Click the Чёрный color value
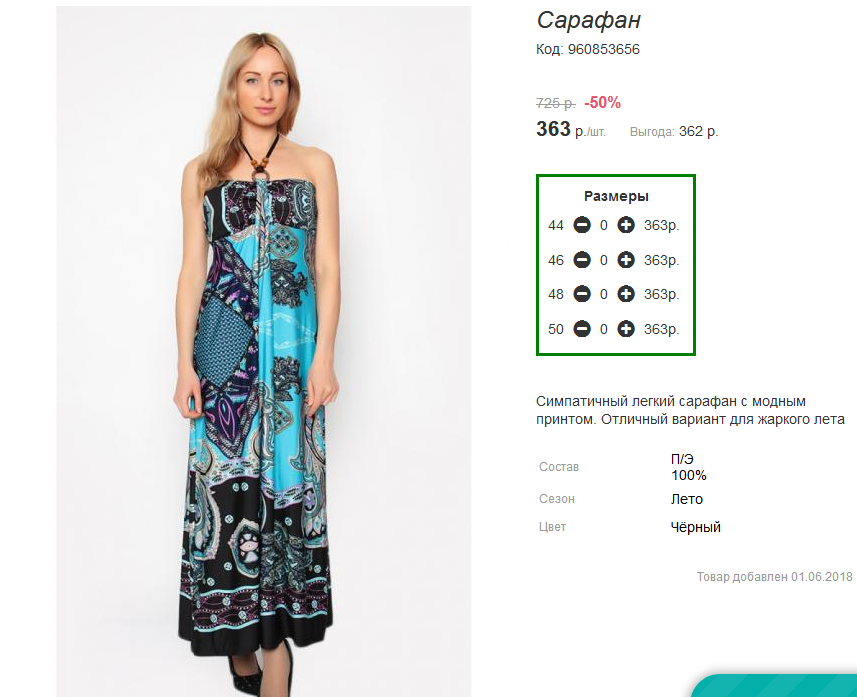Viewport: 857px width, 697px height. point(696,527)
